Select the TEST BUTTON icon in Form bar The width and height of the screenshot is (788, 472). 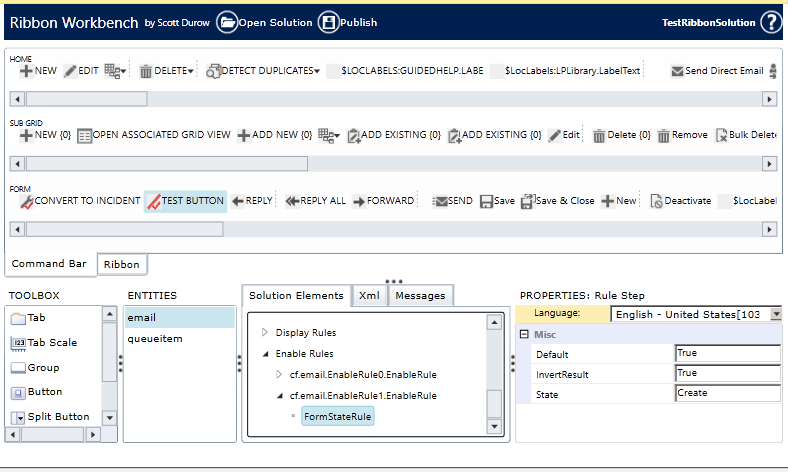[154, 202]
